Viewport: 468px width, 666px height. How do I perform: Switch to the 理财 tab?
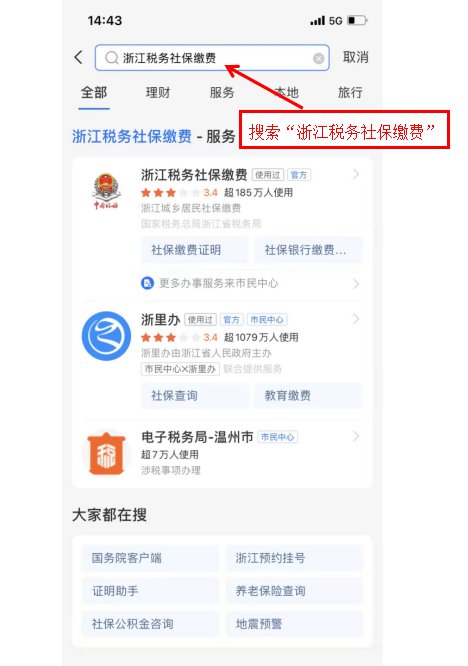click(x=158, y=92)
